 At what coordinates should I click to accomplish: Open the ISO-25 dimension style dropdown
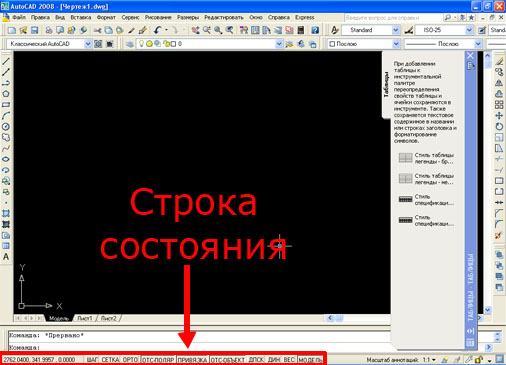[469, 30]
